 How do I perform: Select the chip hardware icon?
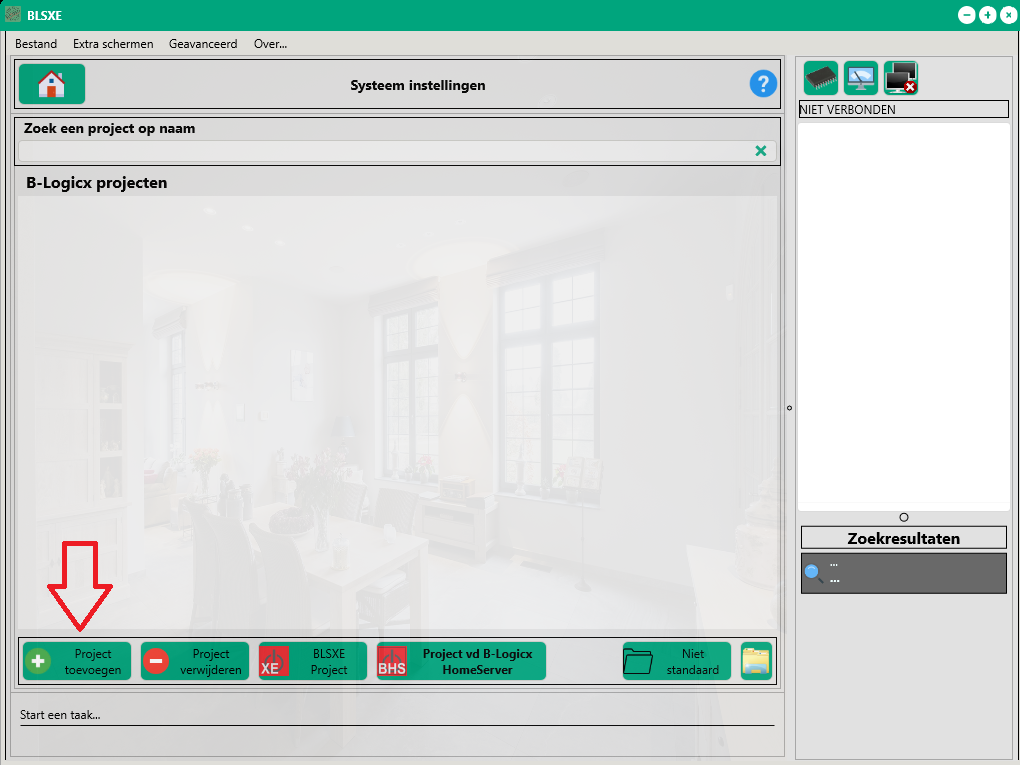pyautogui.click(x=821, y=78)
